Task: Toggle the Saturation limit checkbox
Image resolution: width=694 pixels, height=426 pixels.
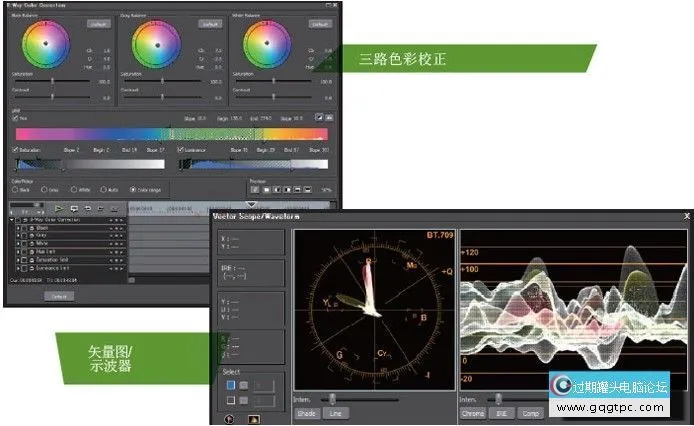Action: coord(17,150)
